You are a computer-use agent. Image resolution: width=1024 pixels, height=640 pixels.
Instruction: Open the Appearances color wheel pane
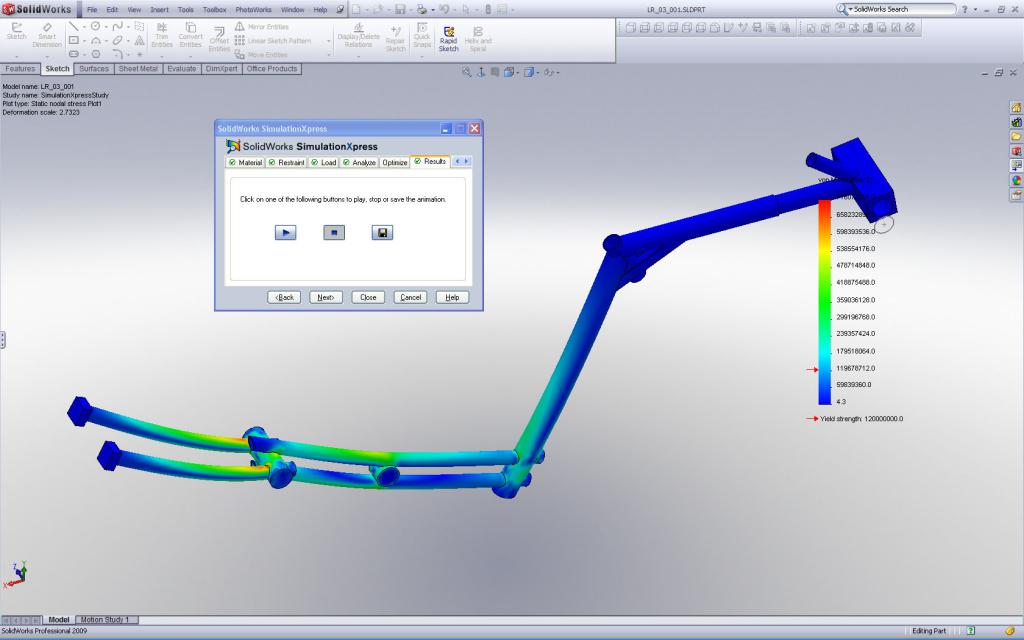click(x=1016, y=180)
